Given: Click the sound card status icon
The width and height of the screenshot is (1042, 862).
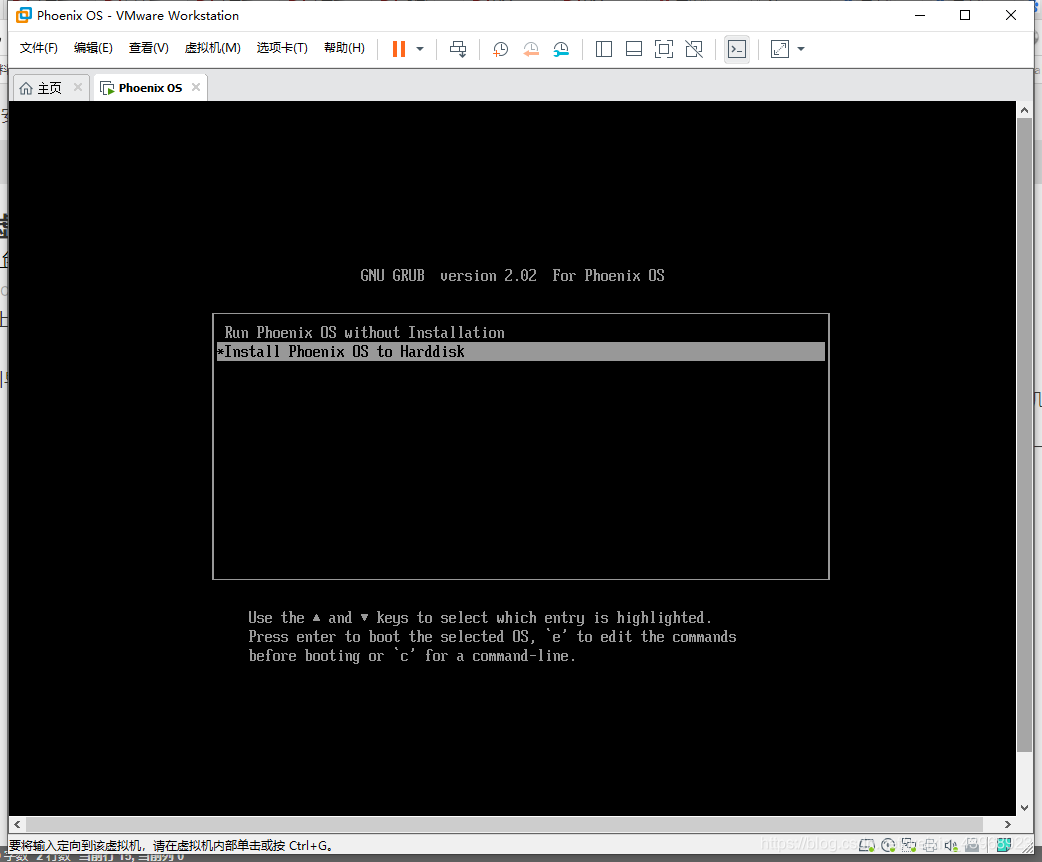Looking at the screenshot, I should pyautogui.click(x=951, y=845).
